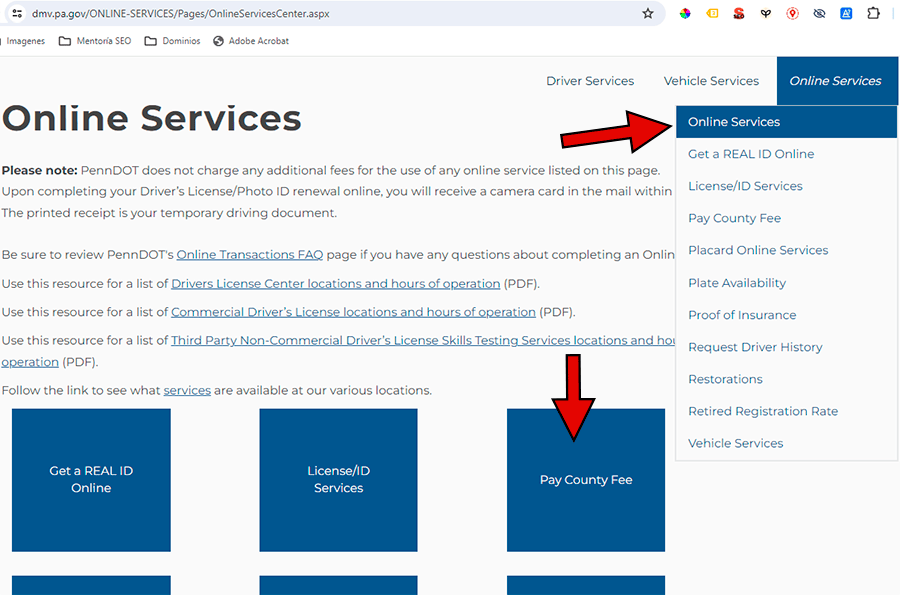The height and width of the screenshot is (595, 900).
Task: Open the site information icon beside the URL
Action: click(17, 13)
